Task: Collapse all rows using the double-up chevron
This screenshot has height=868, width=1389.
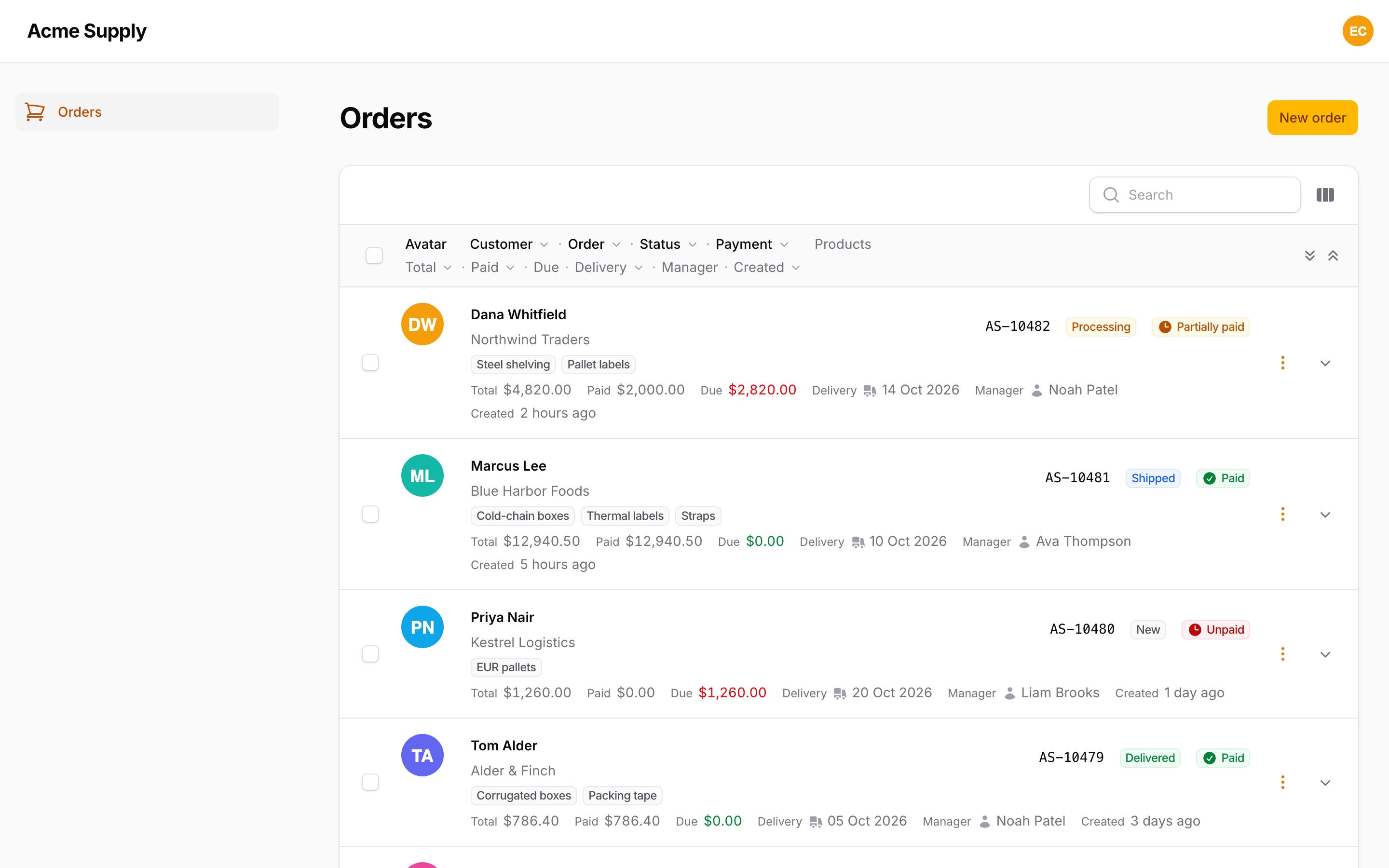Action: [x=1333, y=256]
